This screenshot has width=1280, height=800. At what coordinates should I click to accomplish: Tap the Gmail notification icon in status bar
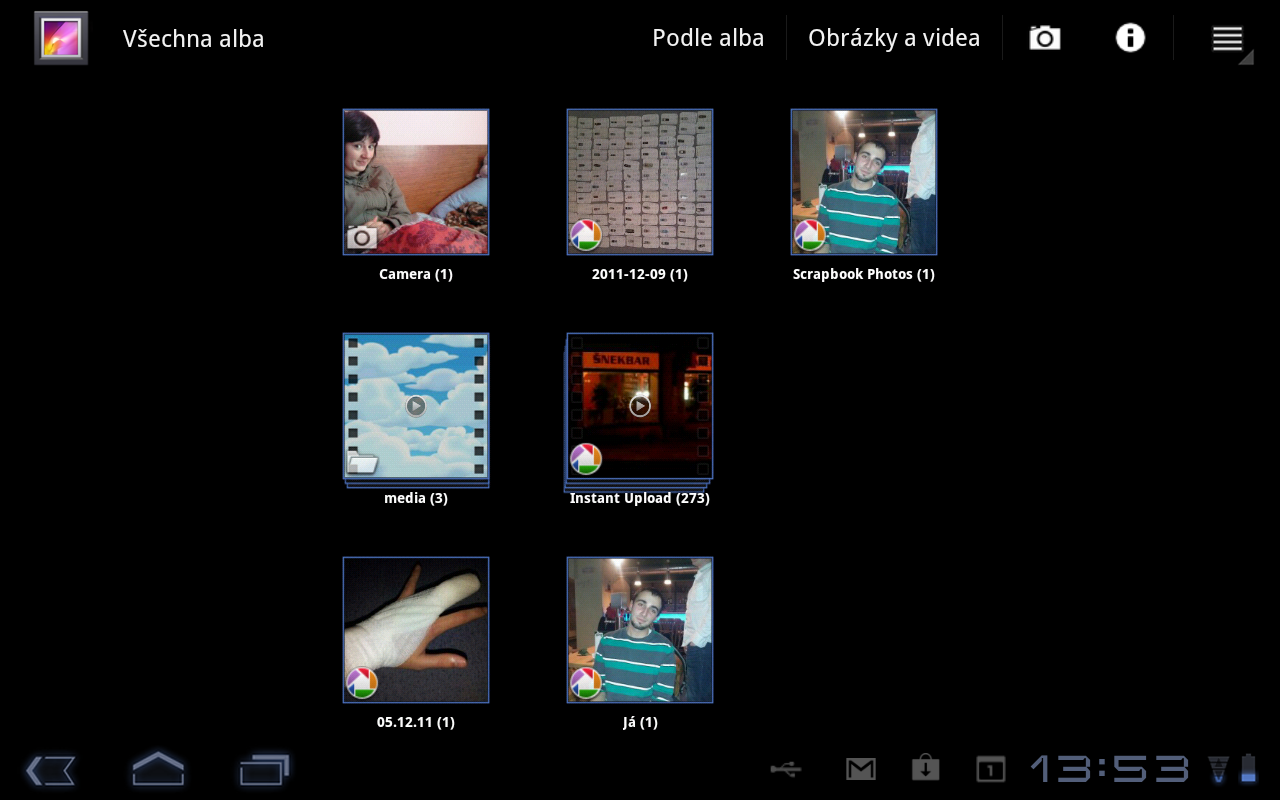(x=861, y=769)
